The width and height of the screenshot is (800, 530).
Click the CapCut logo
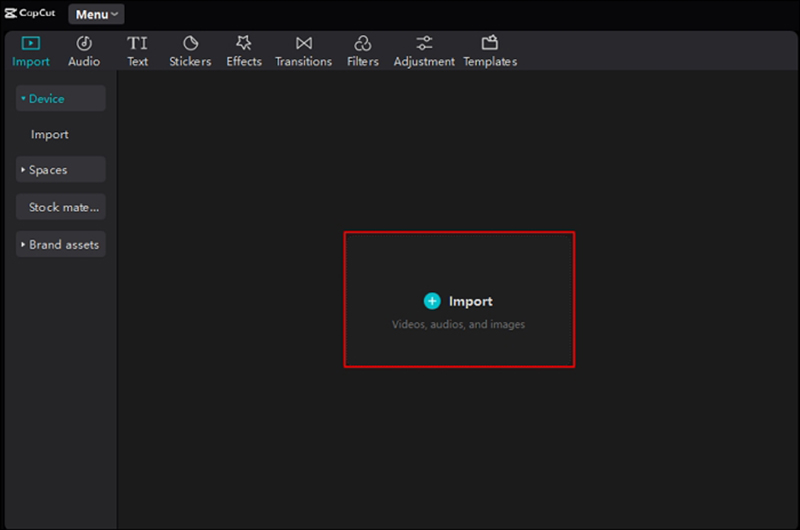tap(30, 14)
